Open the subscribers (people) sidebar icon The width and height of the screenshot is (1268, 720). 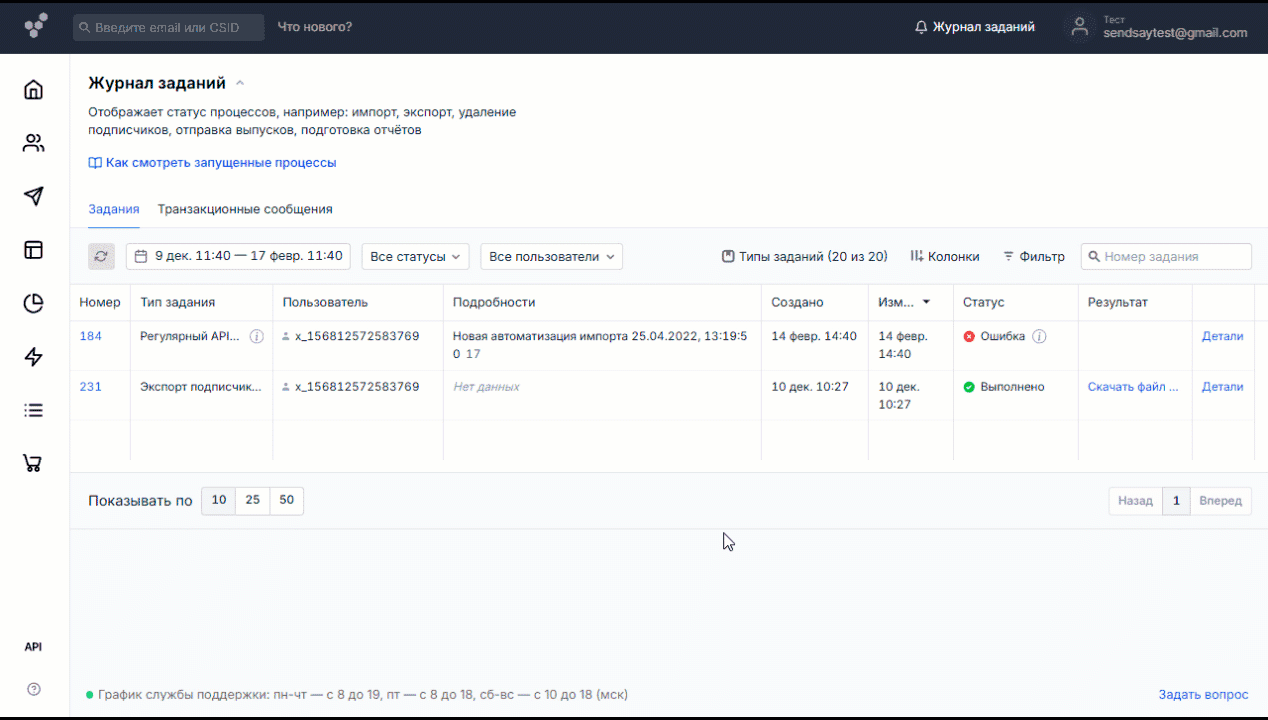(x=34, y=143)
